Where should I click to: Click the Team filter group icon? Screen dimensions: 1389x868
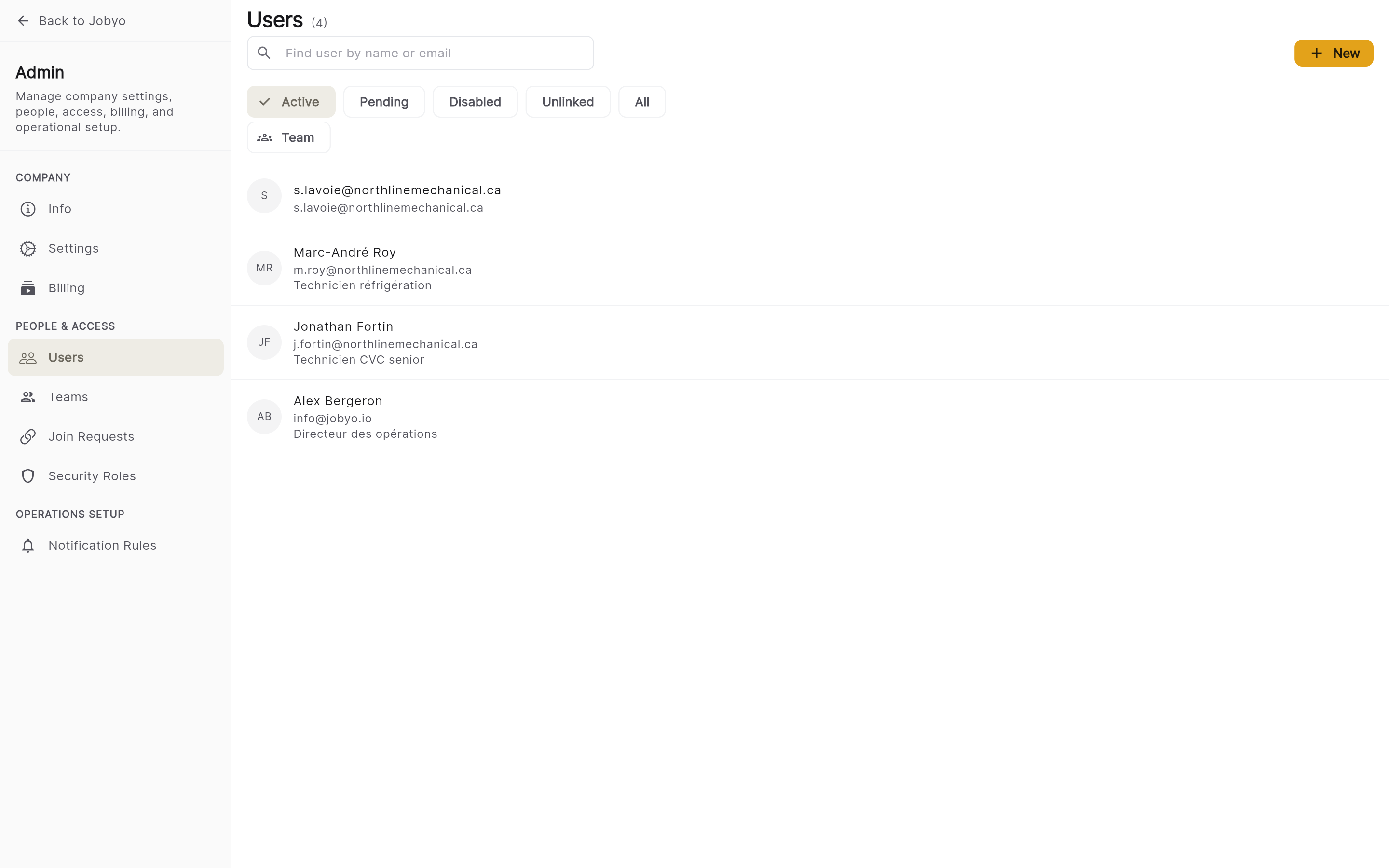coord(265,138)
